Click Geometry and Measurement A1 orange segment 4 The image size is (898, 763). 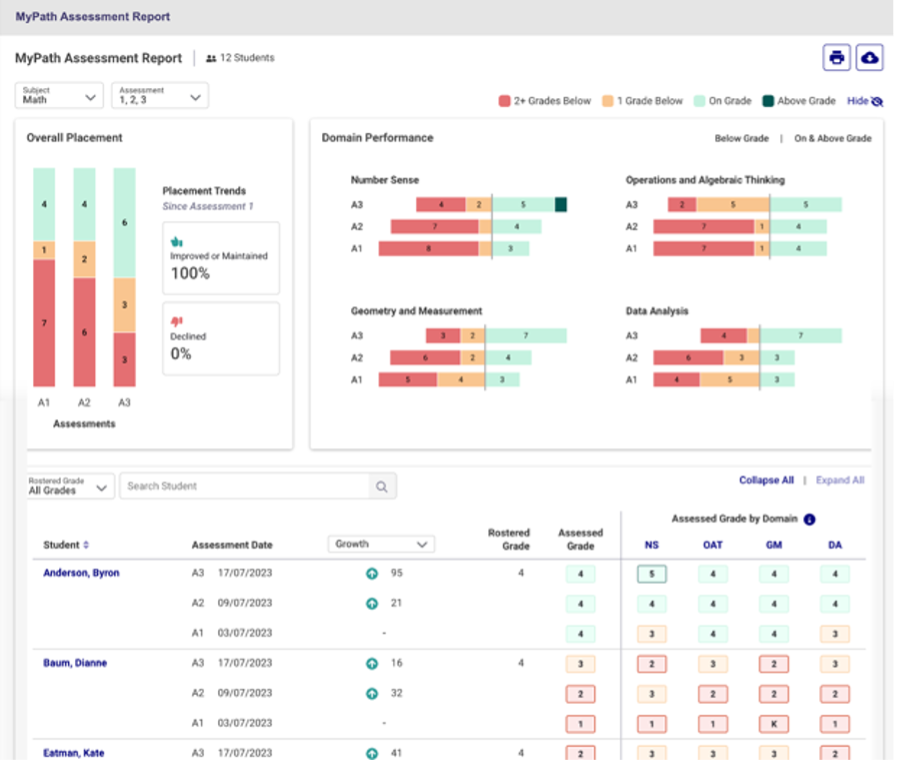(463, 382)
